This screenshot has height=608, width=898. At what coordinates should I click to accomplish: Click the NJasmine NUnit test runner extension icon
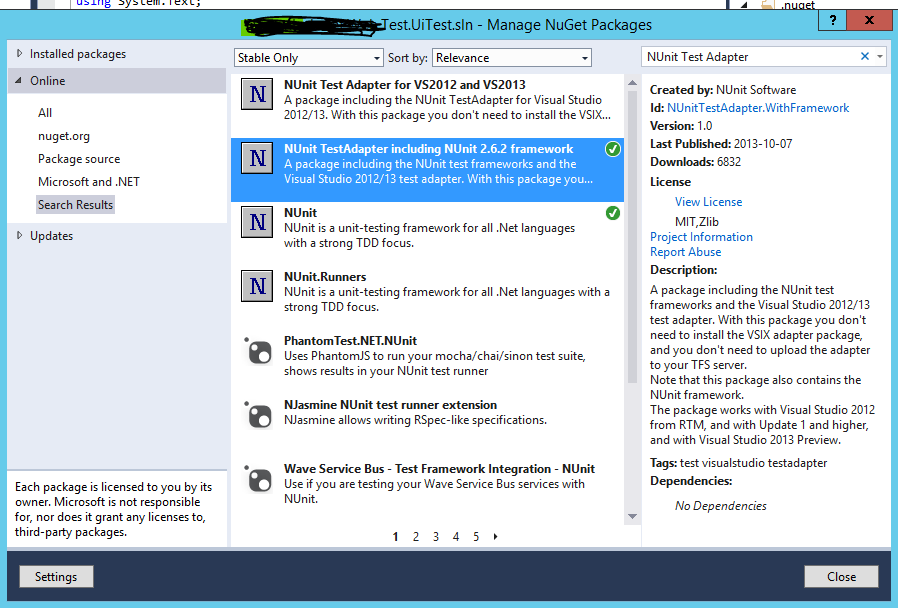[257, 414]
